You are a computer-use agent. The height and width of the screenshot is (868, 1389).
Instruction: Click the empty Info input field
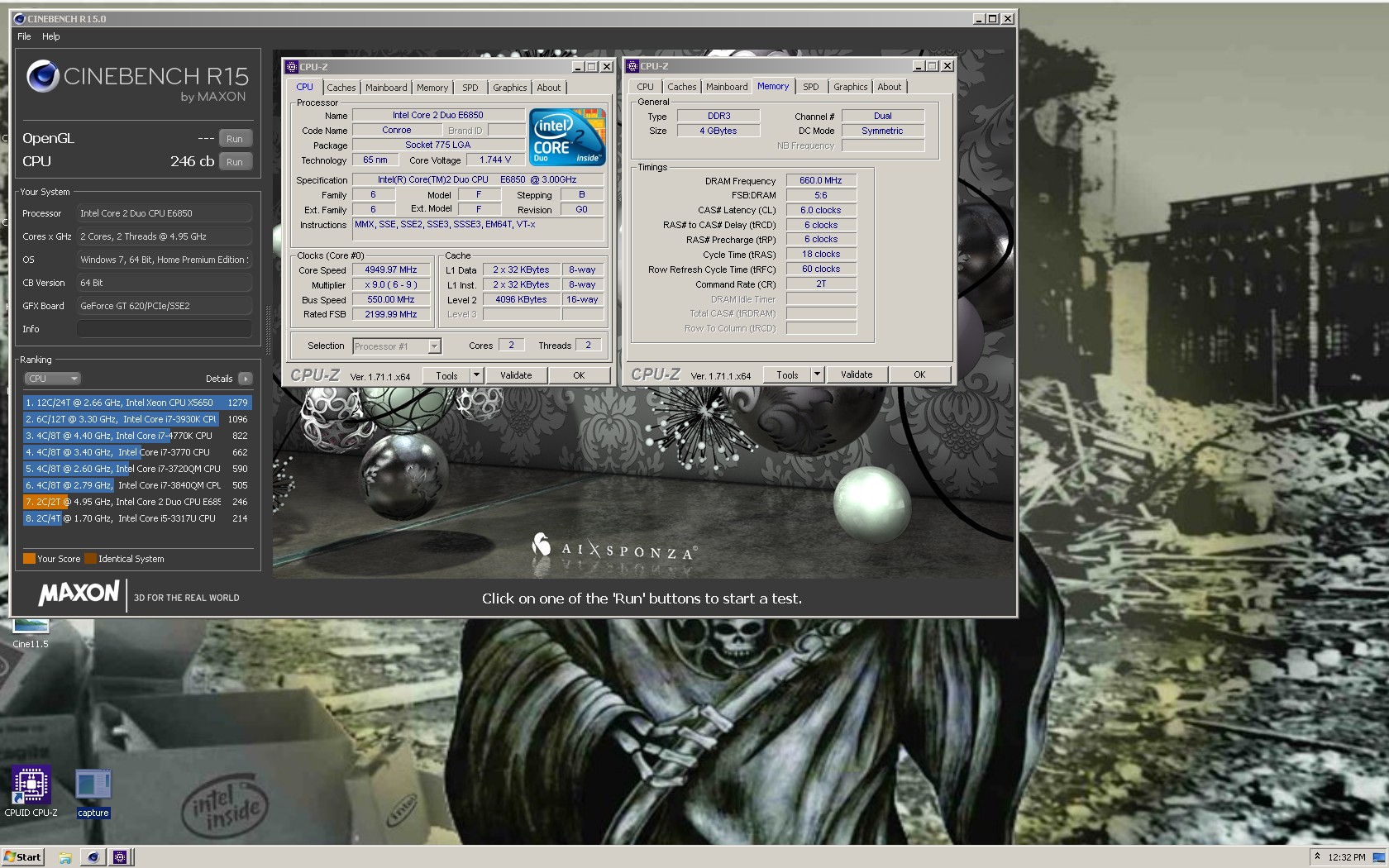click(x=164, y=329)
